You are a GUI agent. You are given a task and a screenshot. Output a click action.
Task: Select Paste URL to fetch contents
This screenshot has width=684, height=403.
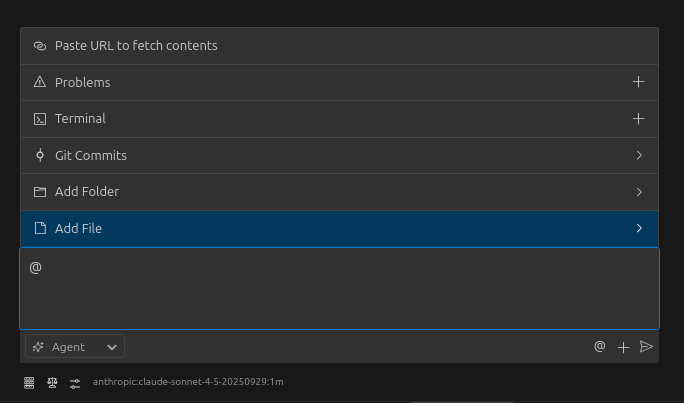pyautogui.click(x=136, y=46)
